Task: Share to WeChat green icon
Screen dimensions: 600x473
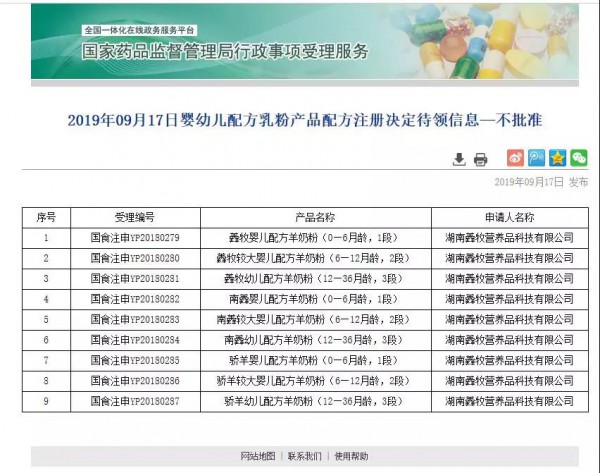Action: coord(579,158)
